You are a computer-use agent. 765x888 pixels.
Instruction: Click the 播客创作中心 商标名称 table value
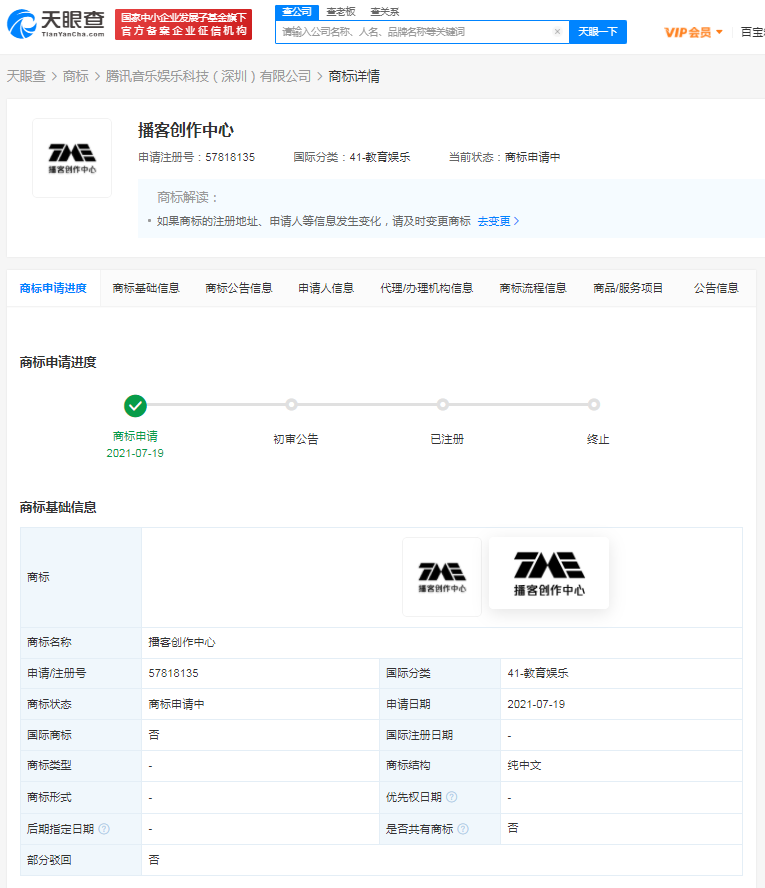182,642
